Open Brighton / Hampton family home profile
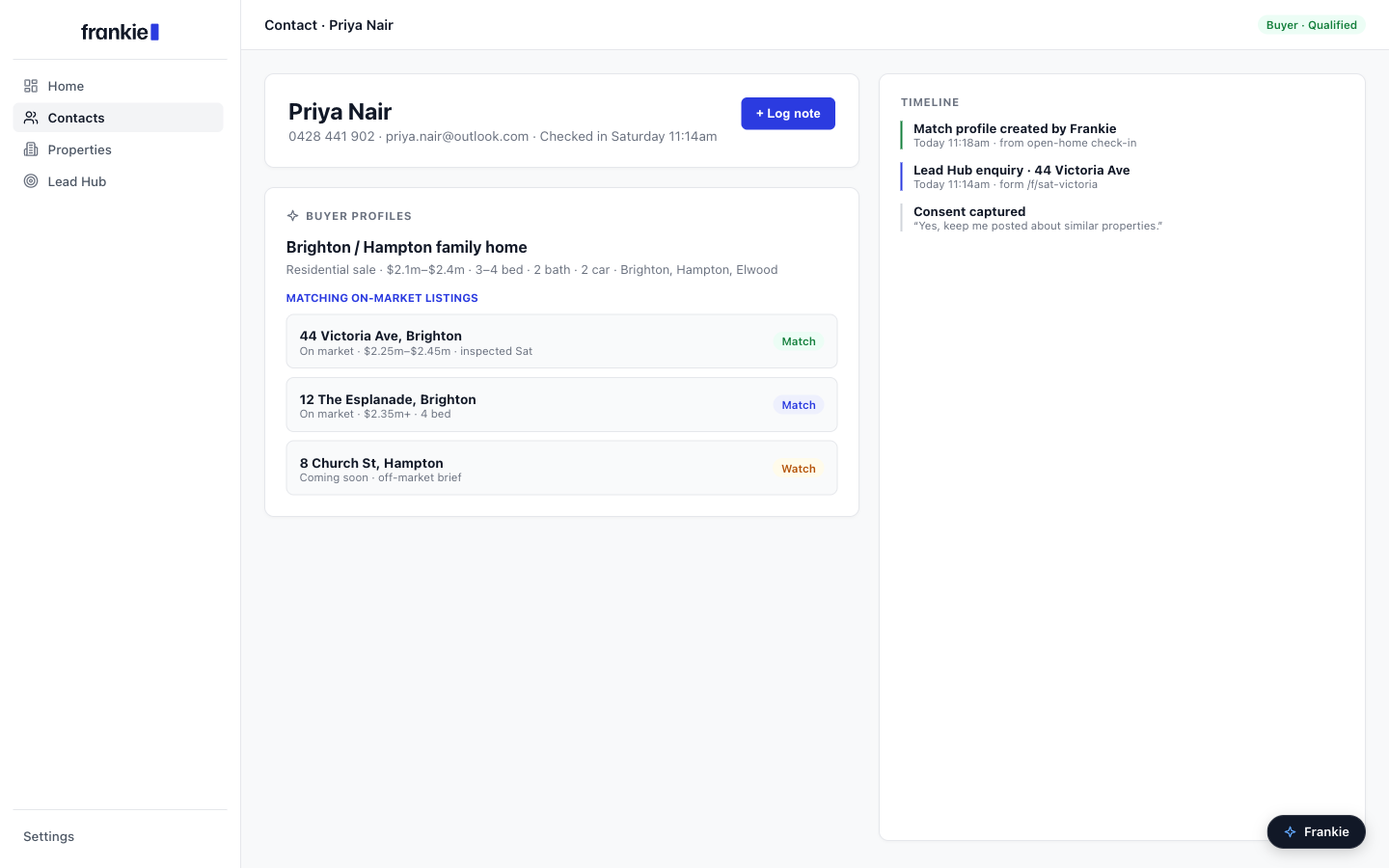This screenshot has height=868, width=1389. (407, 247)
